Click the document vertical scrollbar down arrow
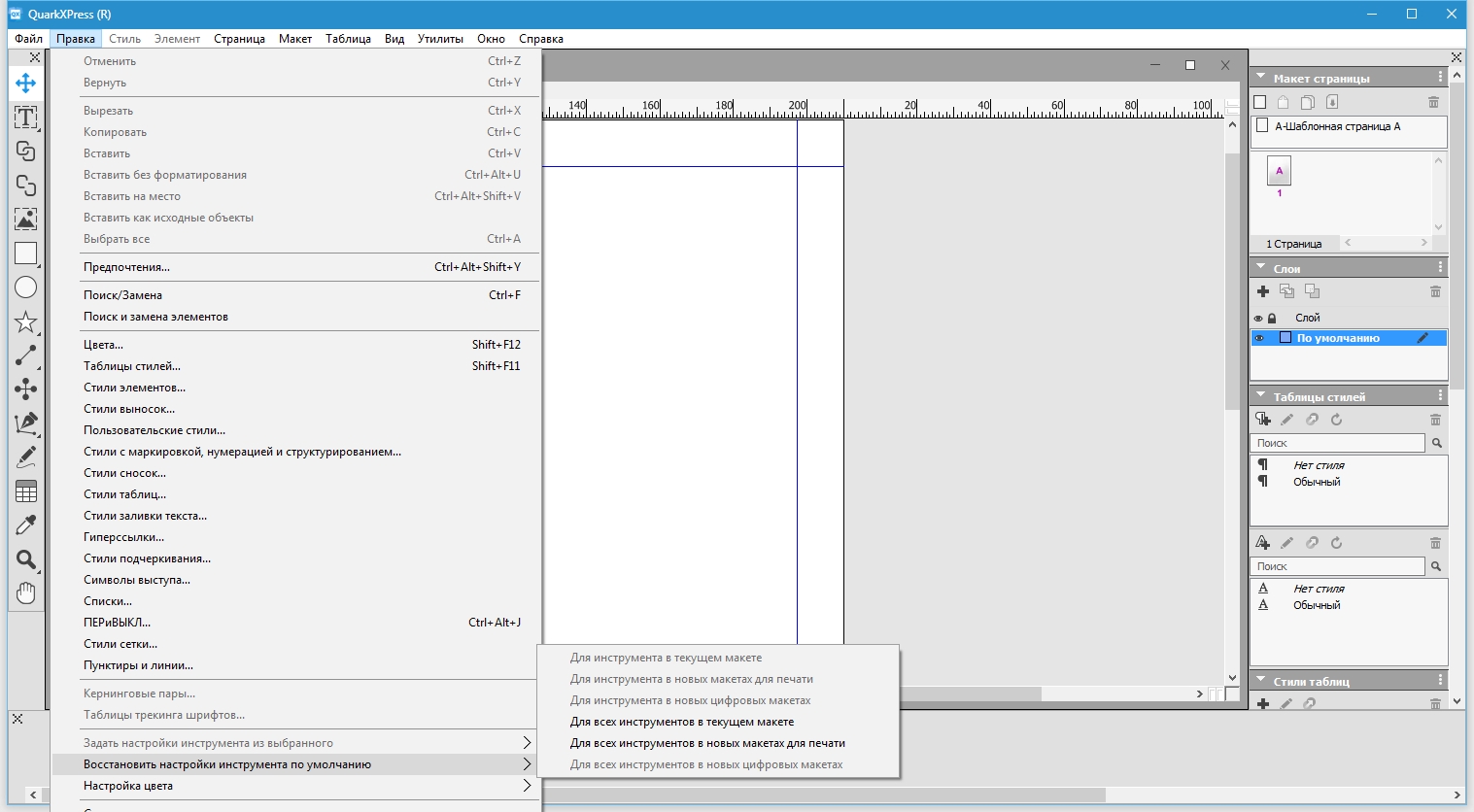The height and width of the screenshot is (812, 1474). (1232, 678)
